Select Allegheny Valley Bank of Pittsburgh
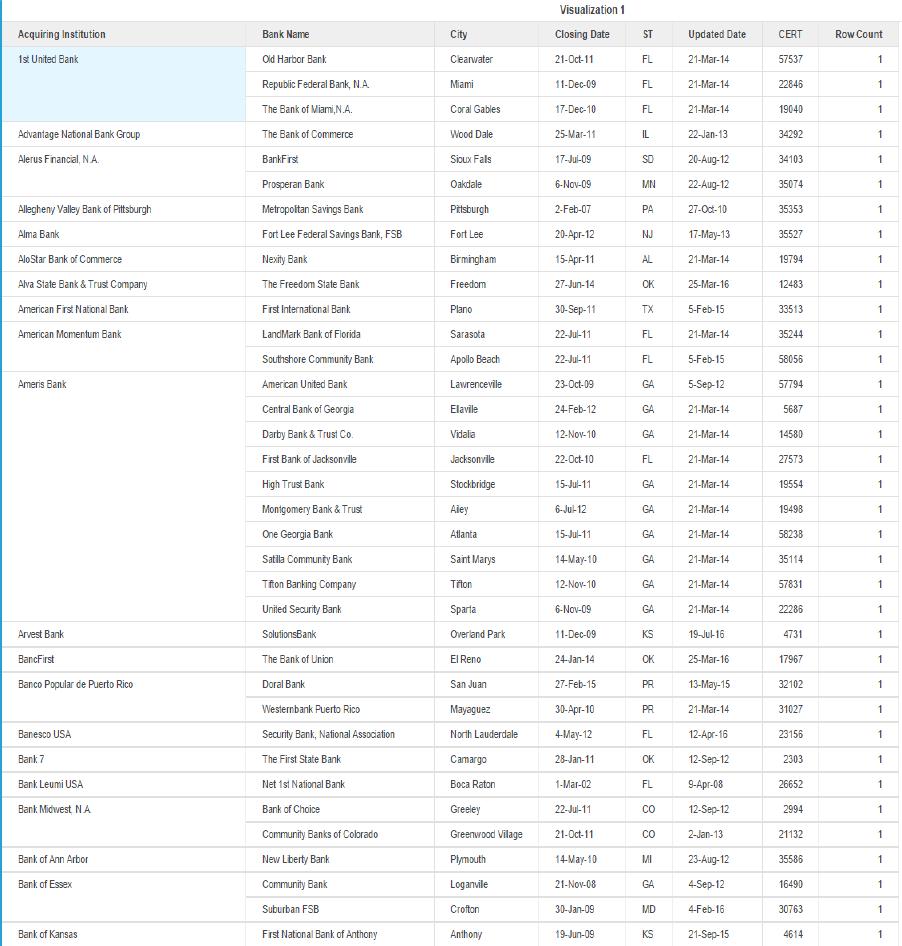This screenshot has height=946, width=902. click(x=124, y=209)
